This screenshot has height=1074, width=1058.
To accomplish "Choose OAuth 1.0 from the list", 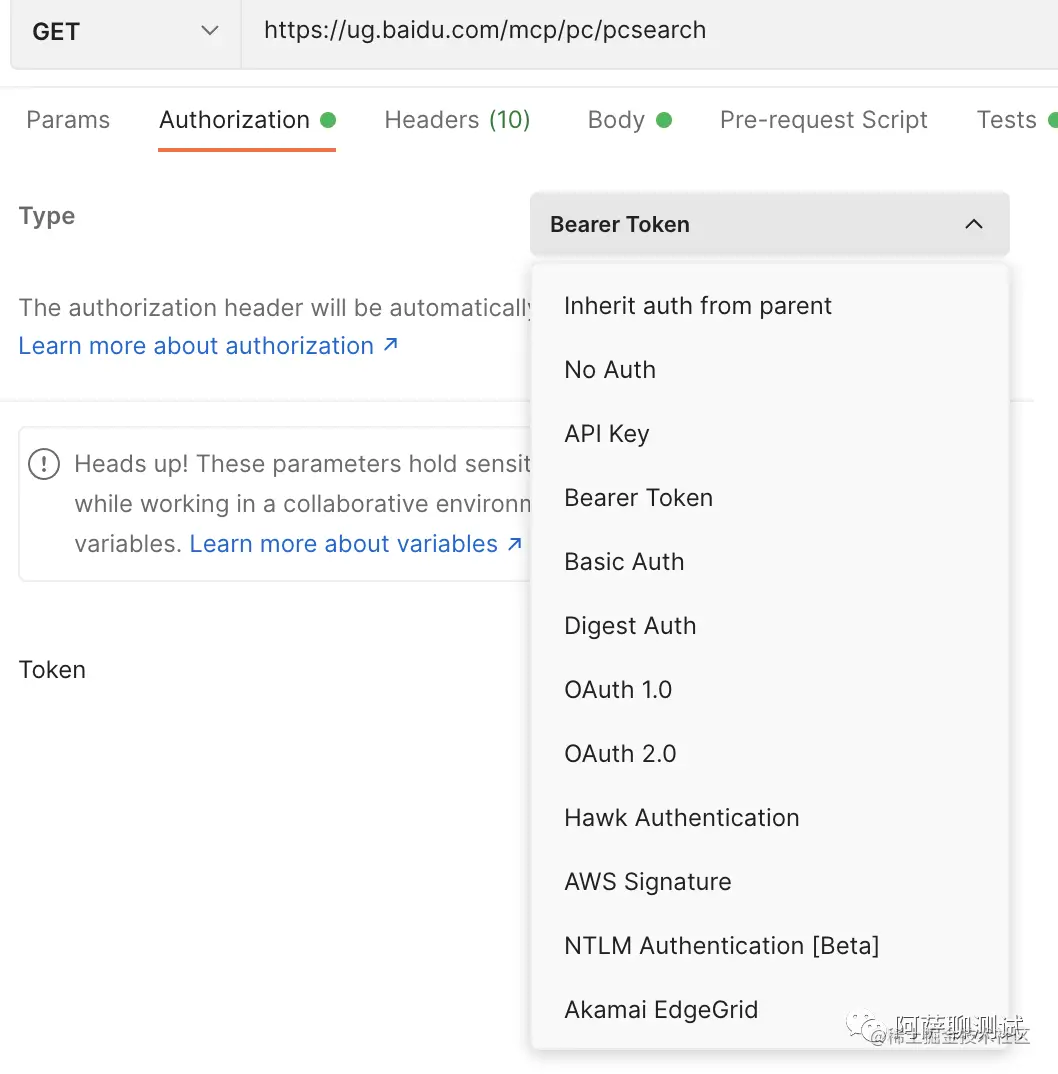I will pos(618,690).
